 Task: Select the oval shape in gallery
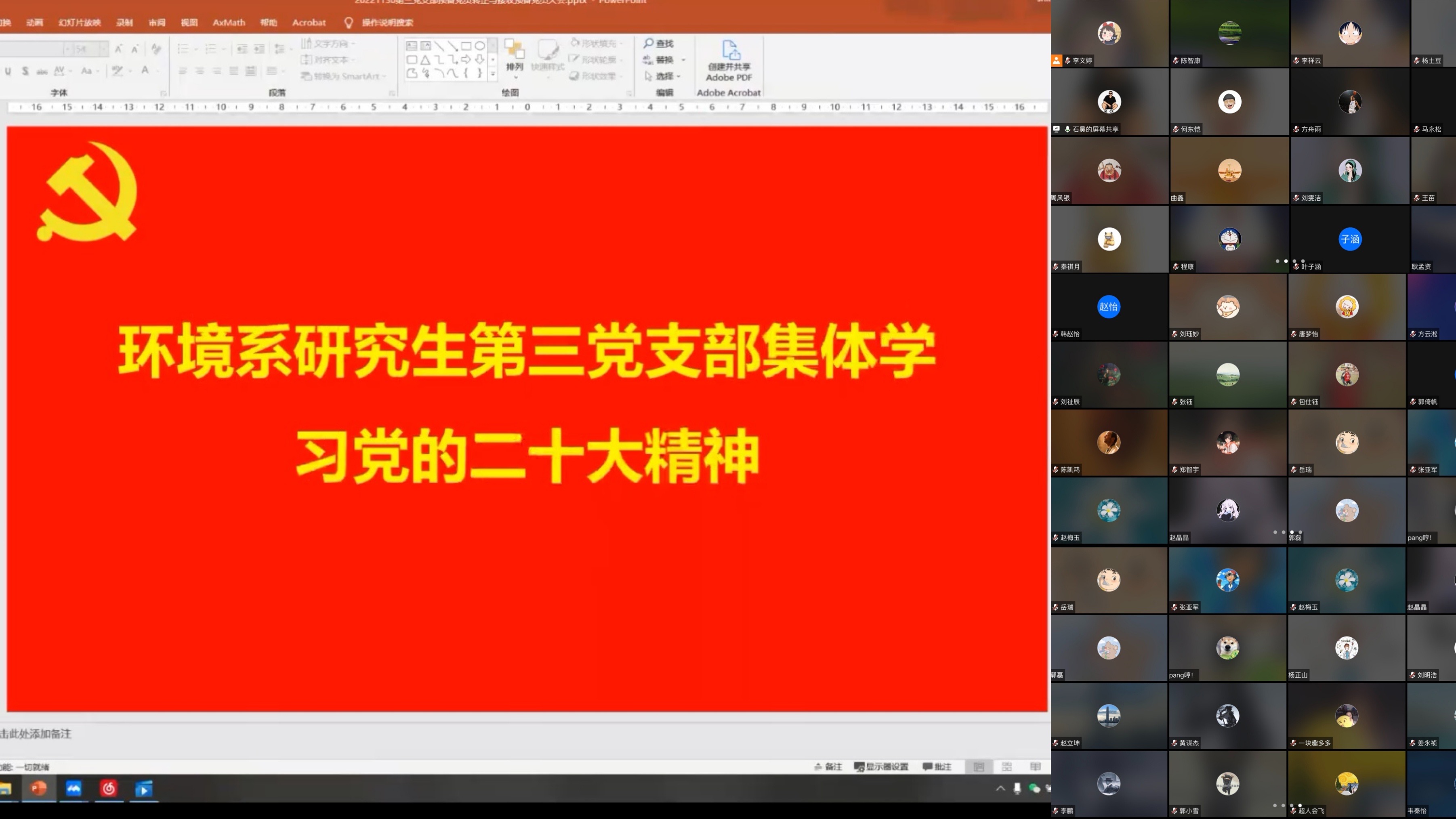(479, 46)
